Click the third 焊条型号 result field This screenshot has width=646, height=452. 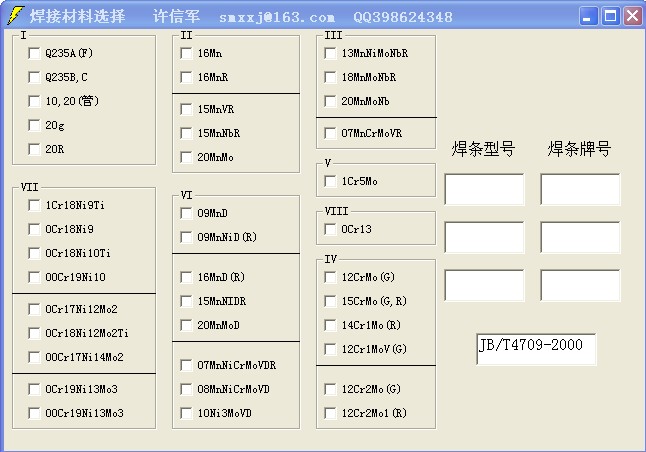[x=484, y=286]
